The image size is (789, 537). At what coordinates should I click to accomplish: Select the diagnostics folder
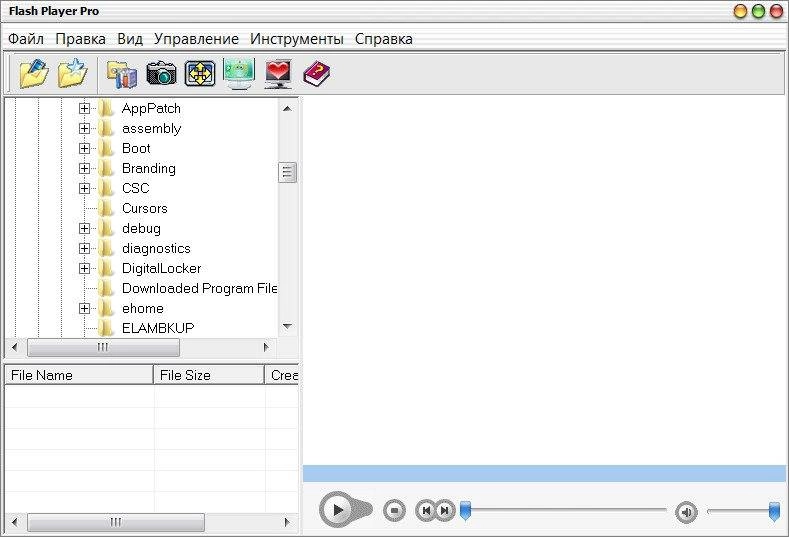click(x=156, y=249)
